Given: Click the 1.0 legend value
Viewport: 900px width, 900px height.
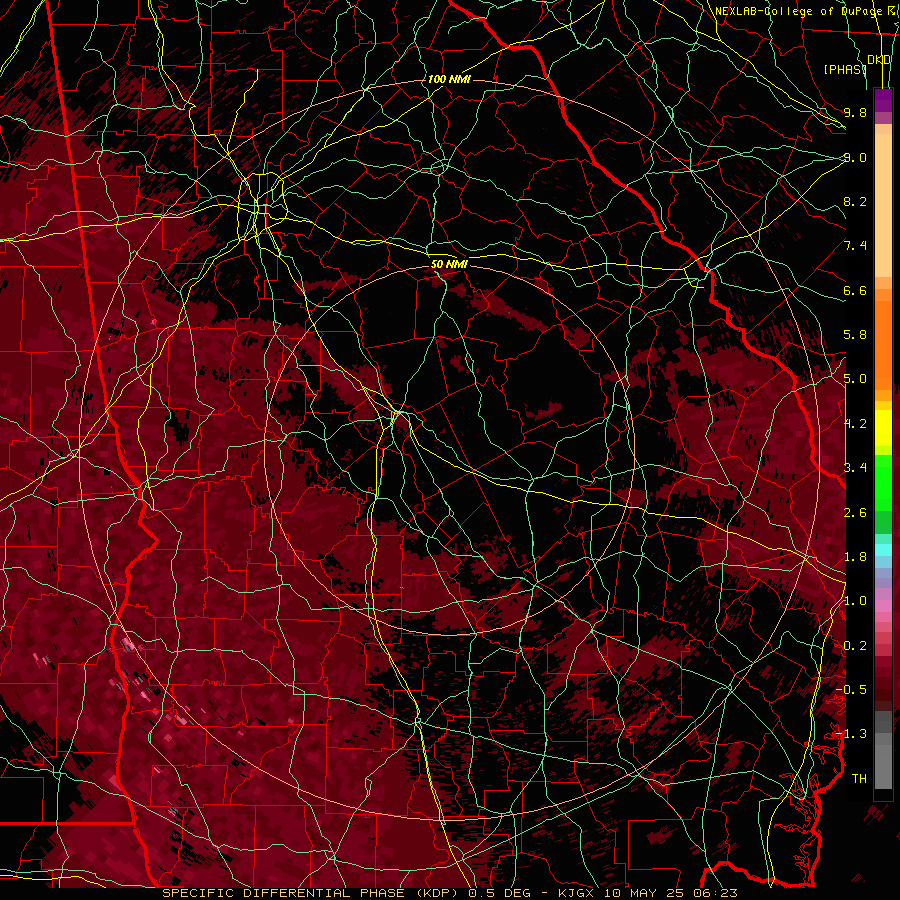Looking at the screenshot, I should [x=855, y=601].
